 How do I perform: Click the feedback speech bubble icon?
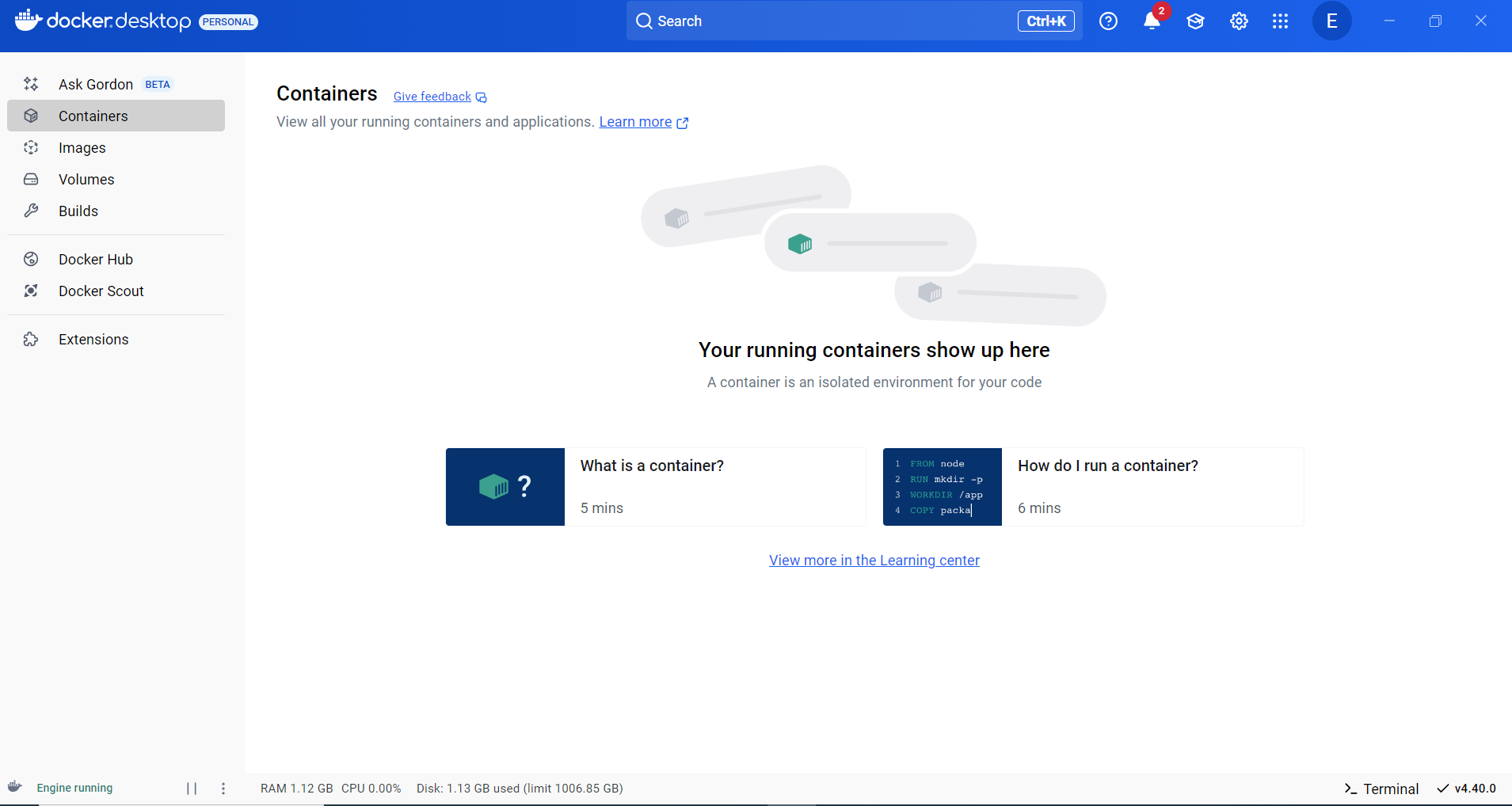pyautogui.click(x=481, y=97)
